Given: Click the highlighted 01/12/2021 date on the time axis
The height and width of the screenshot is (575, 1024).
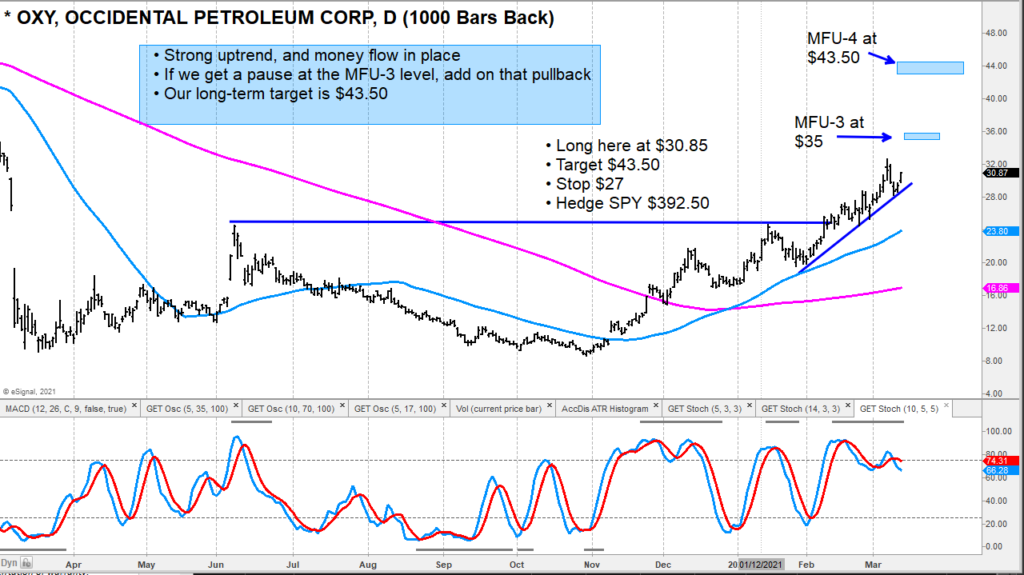Looking at the screenshot, I should click(x=760, y=564).
